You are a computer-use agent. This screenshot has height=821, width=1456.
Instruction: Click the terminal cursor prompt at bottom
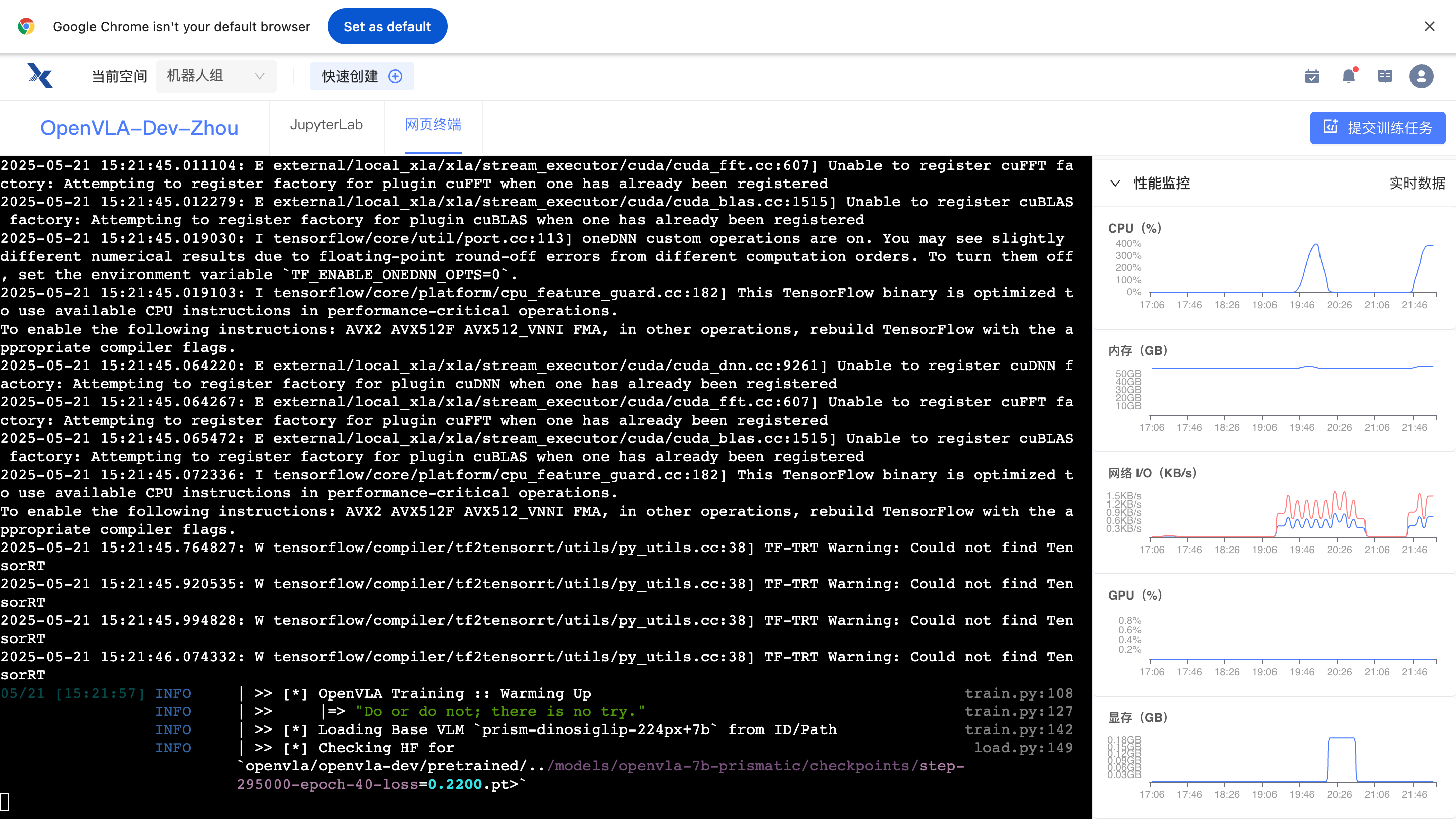tap(5, 801)
